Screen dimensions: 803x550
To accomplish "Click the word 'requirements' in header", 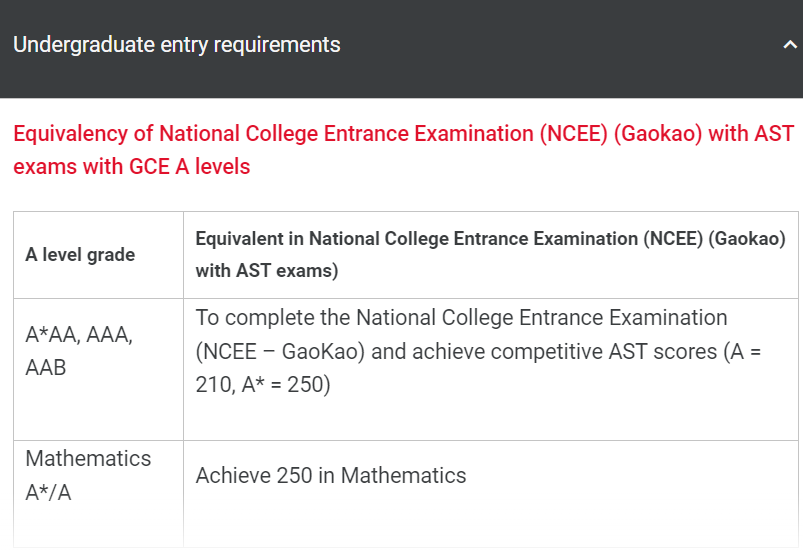I will [277, 45].
